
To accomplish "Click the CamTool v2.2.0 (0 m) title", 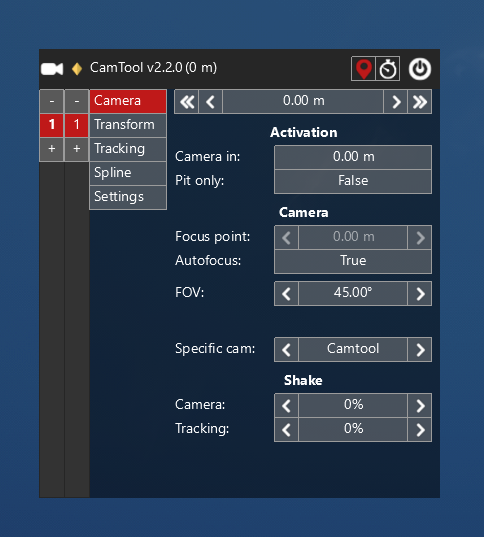I will tap(153, 68).
